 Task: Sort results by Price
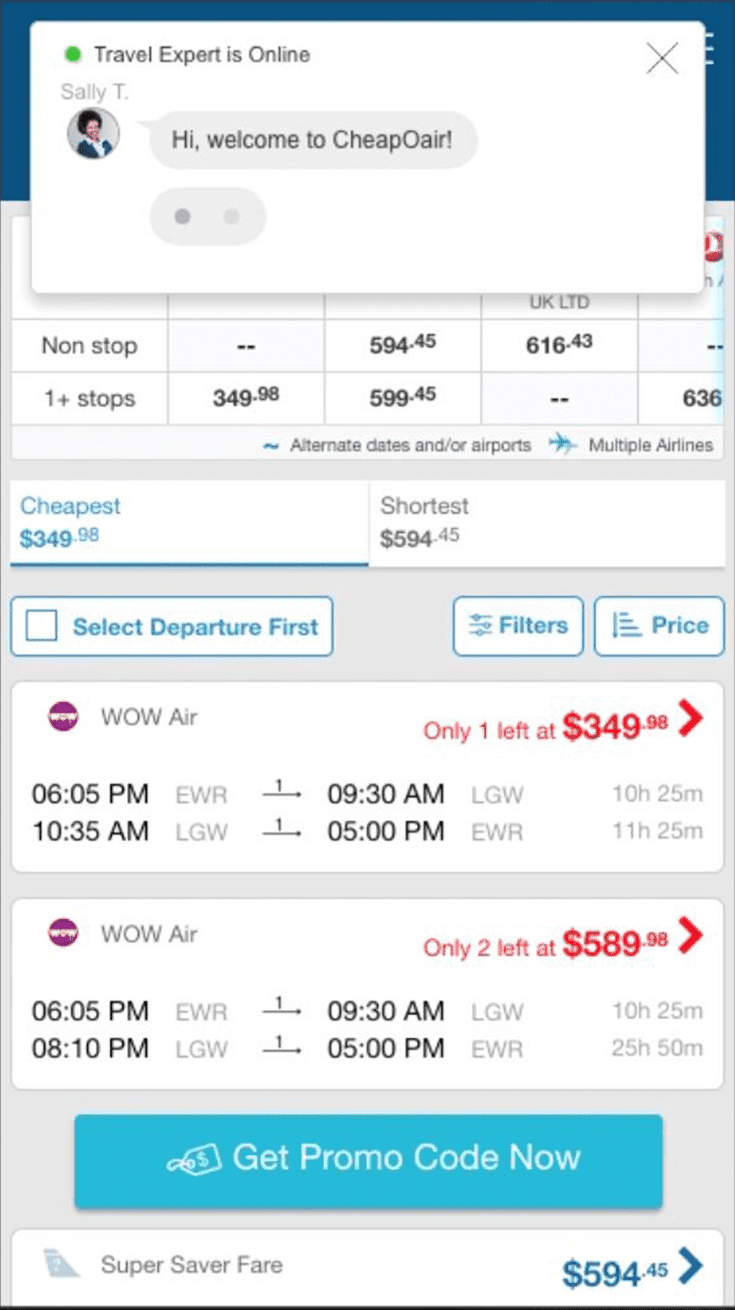tap(659, 626)
